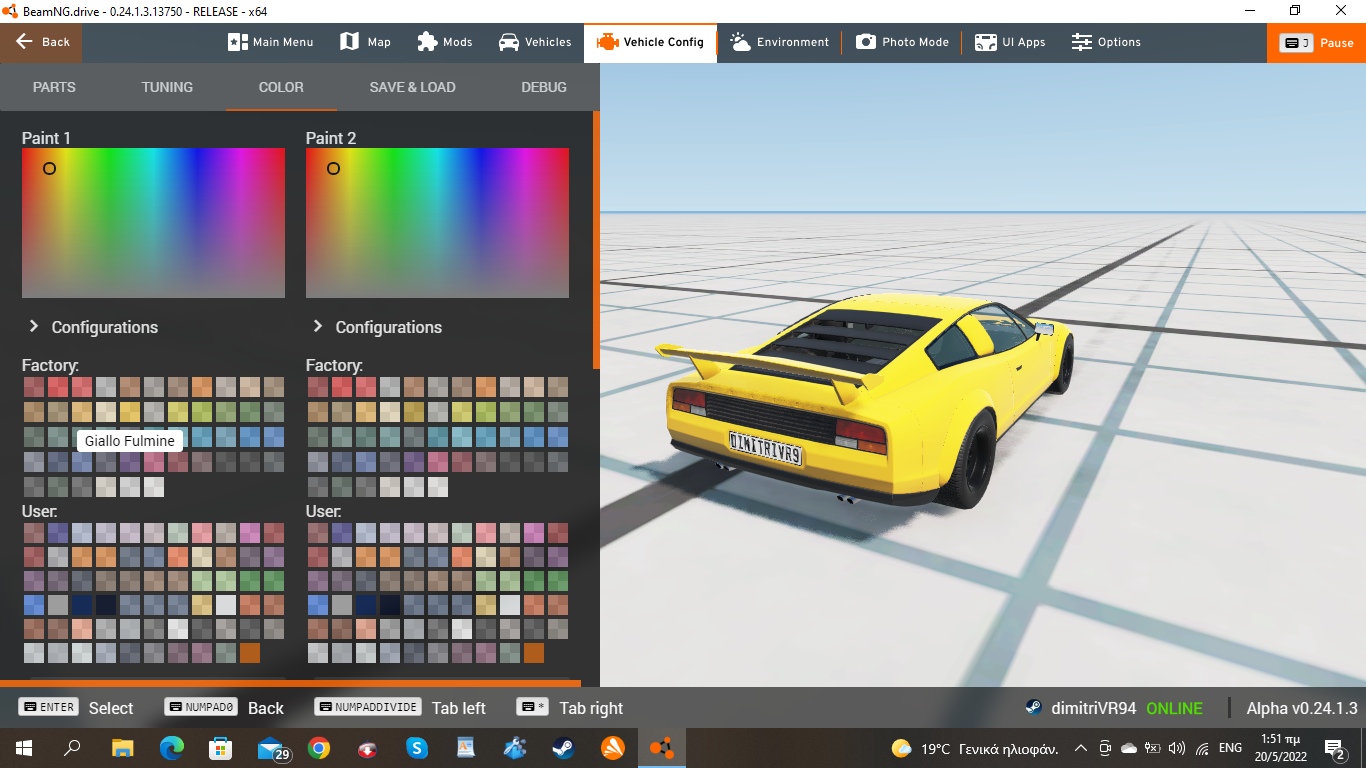
Task: Open the Options menu
Action: tap(1106, 42)
